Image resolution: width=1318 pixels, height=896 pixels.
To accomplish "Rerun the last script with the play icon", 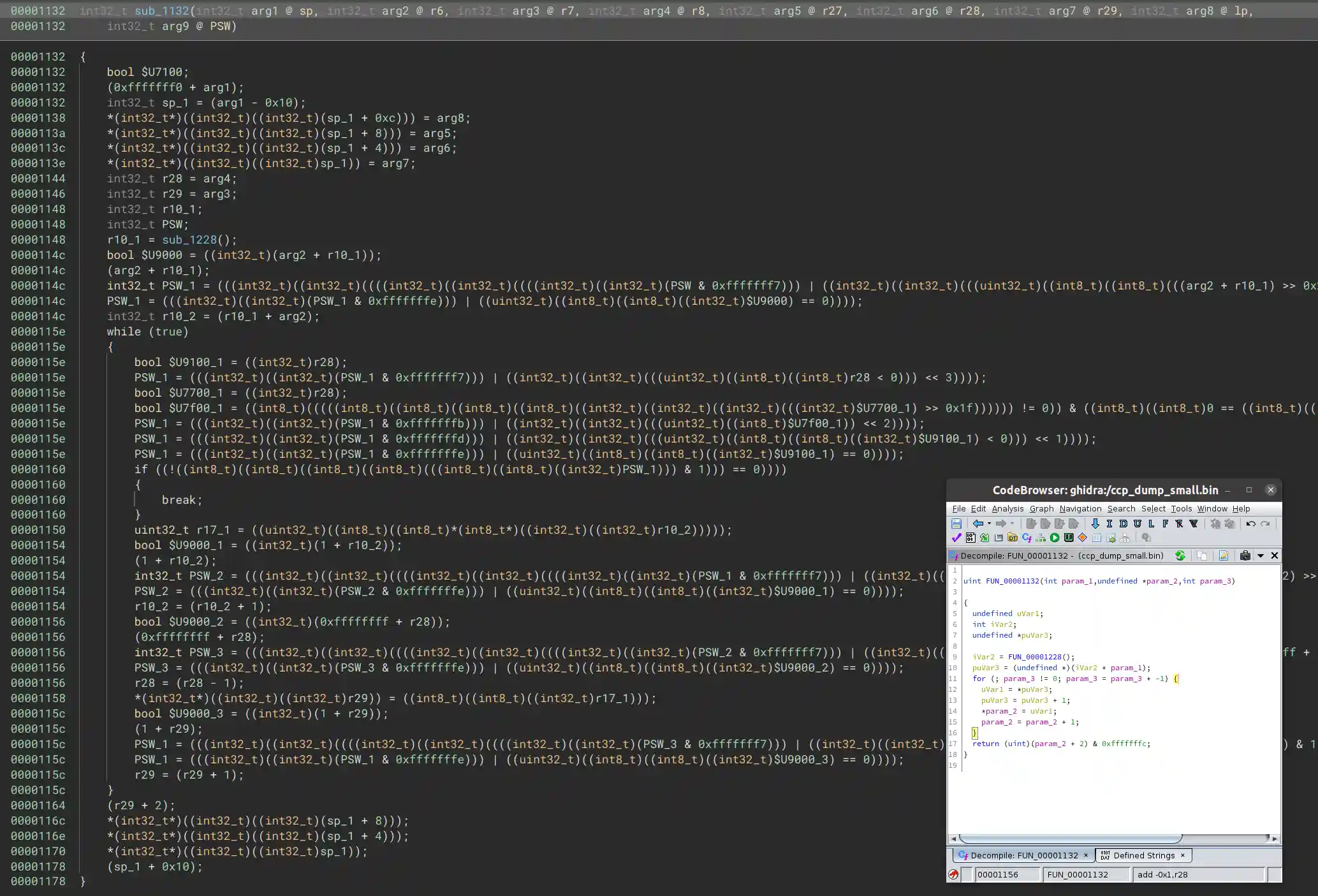I will tap(1054, 538).
